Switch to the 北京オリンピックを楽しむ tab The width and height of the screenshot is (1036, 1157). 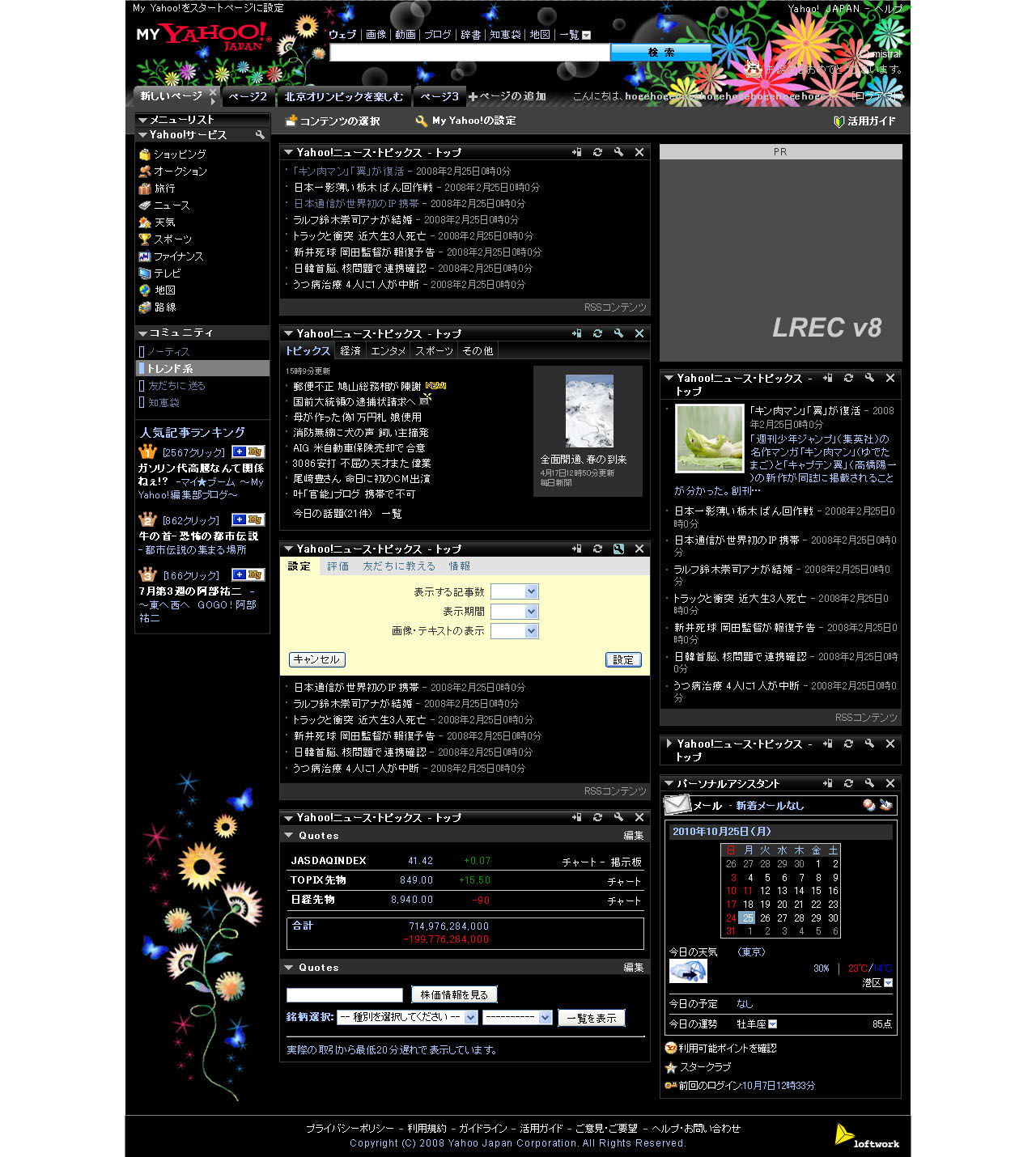pos(344,97)
